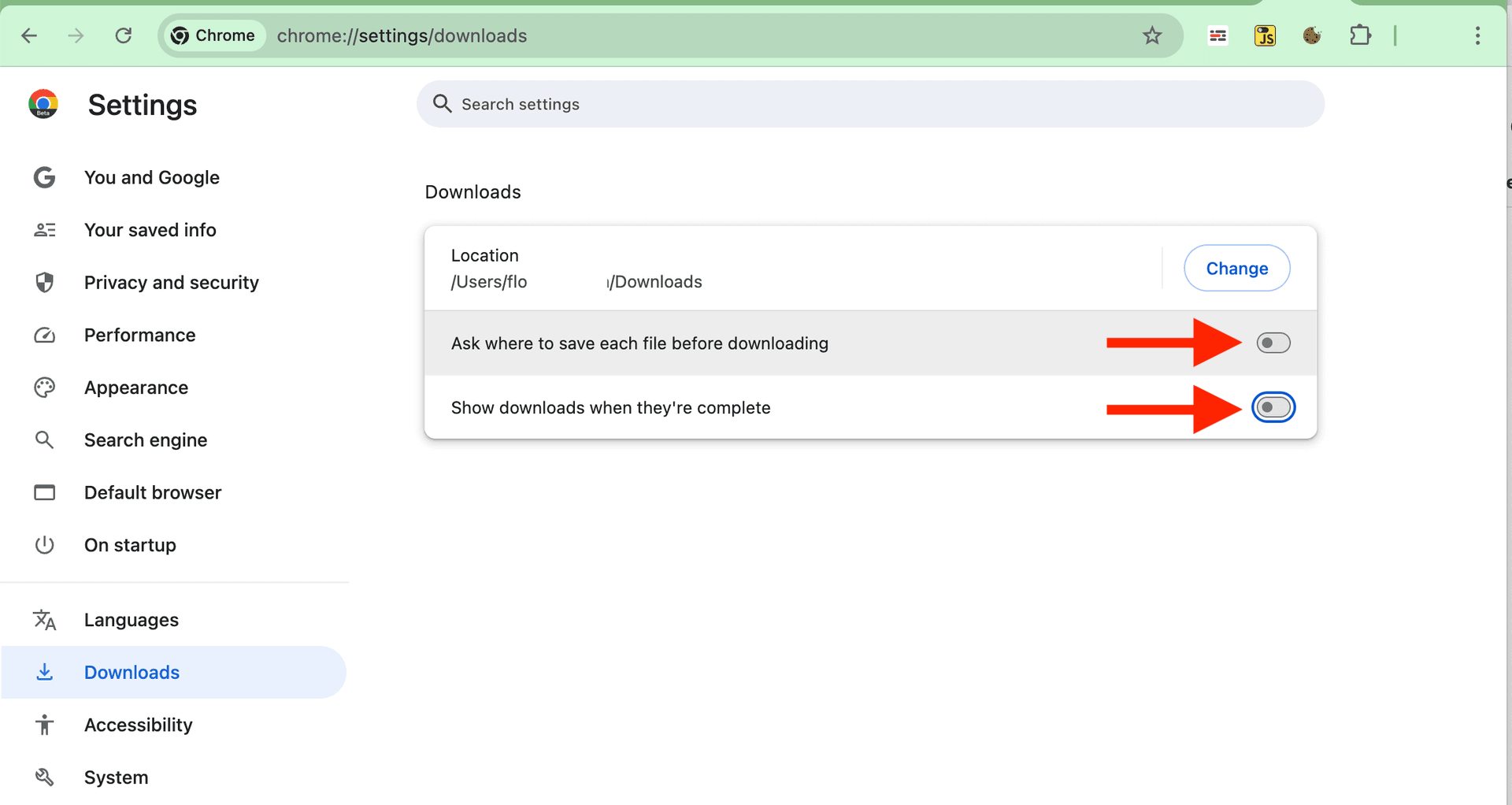Open the Chrome Extensions puzzle icon
The width and height of the screenshot is (1512, 805).
click(x=1361, y=35)
